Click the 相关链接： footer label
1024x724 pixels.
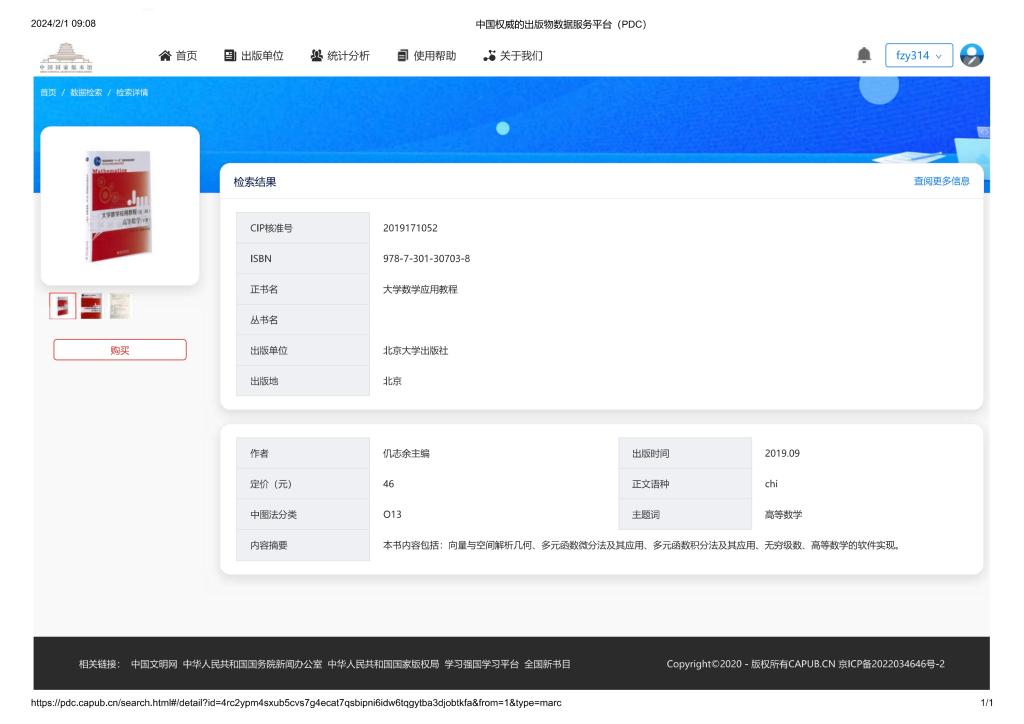pyautogui.click(x=99, y=665)
